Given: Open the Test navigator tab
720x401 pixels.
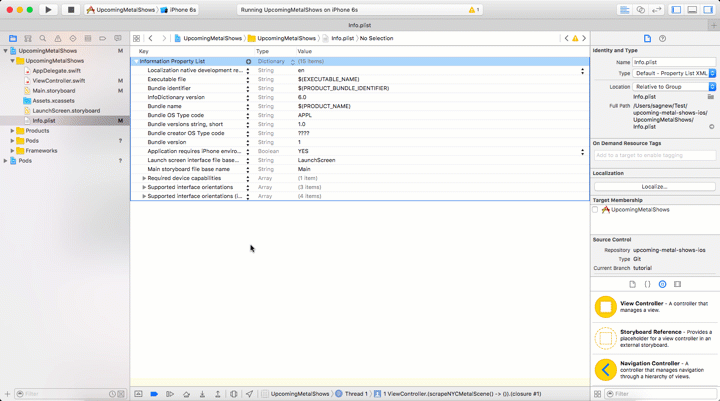Looking at the screenshot, I should coord(73,39).
